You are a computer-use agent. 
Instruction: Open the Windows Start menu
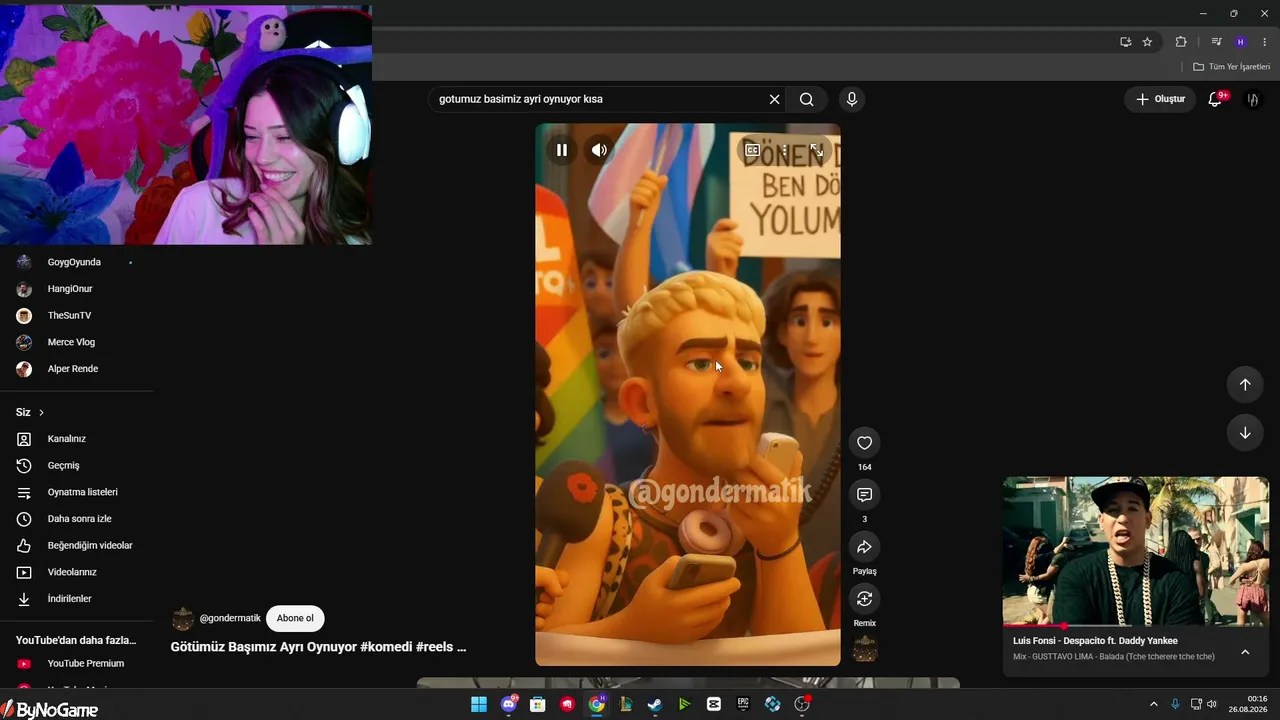479,705
